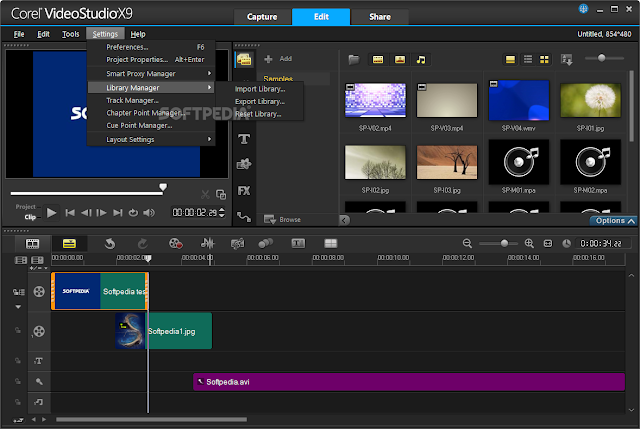Screen dimensions: 640x429
Task: Click the preview timecode stepper arrows
Action: point(222,213)
